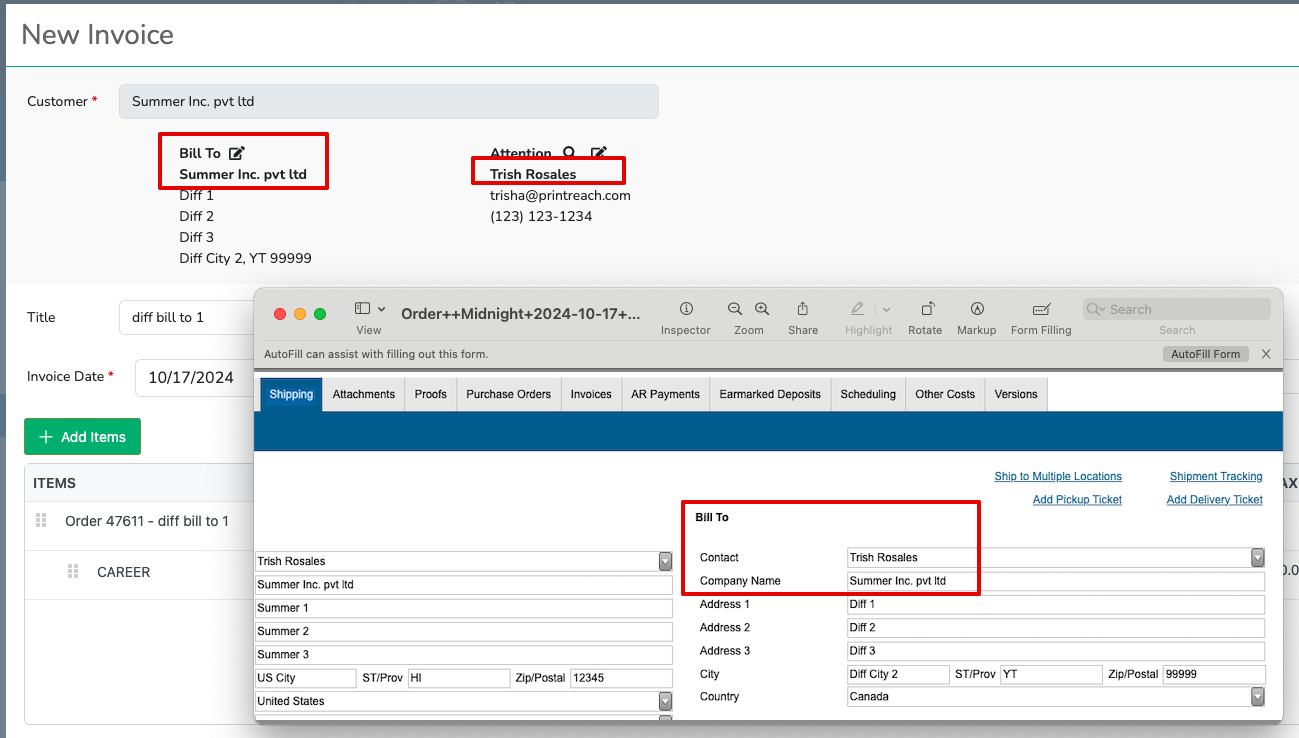This screenshot has height=738, width=1299.
Task: Grab drag handle next to CAREER row
Action: coord(73,571)
